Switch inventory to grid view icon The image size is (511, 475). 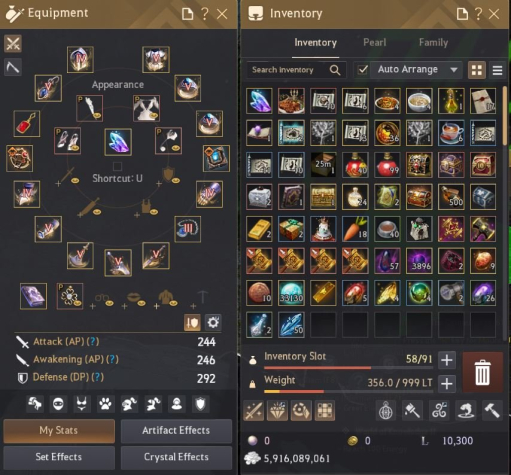(x=477, y=70)
